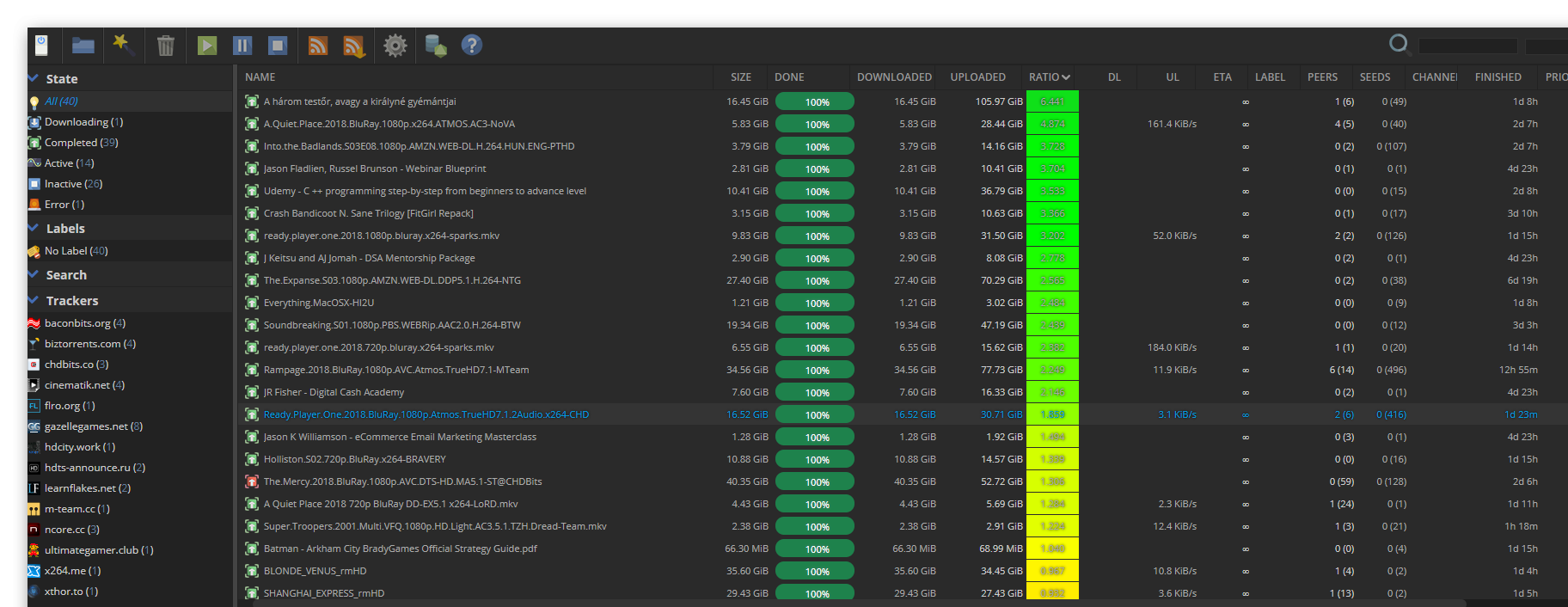This screenshot has width=1568, height=607.
Task: Click the ultimategamer.club tracker icon
Action: 34,550
